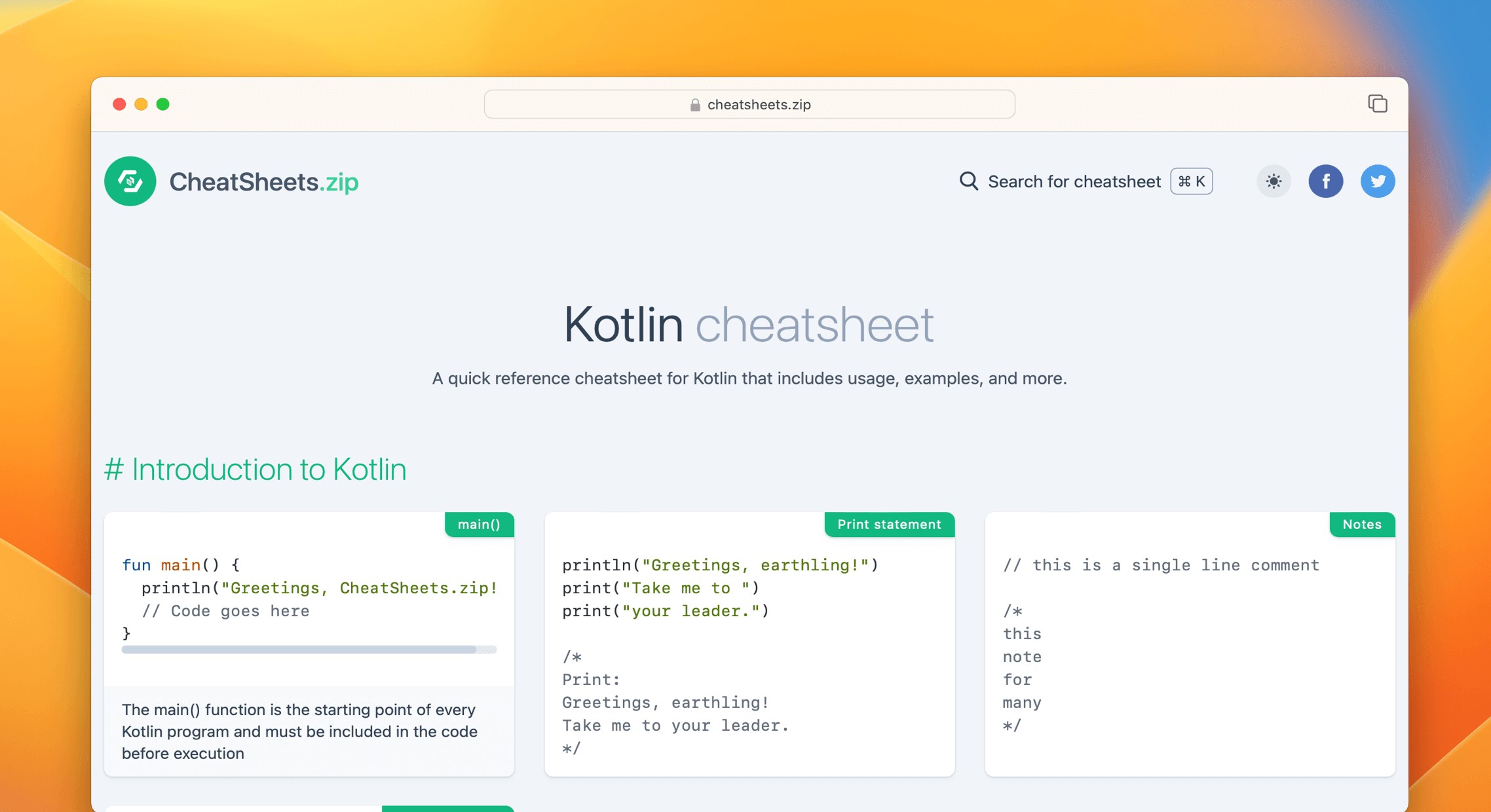Click the Kotlin cheatsheet page title
Screen dimensions: 1491x812
tap(749, 323)
